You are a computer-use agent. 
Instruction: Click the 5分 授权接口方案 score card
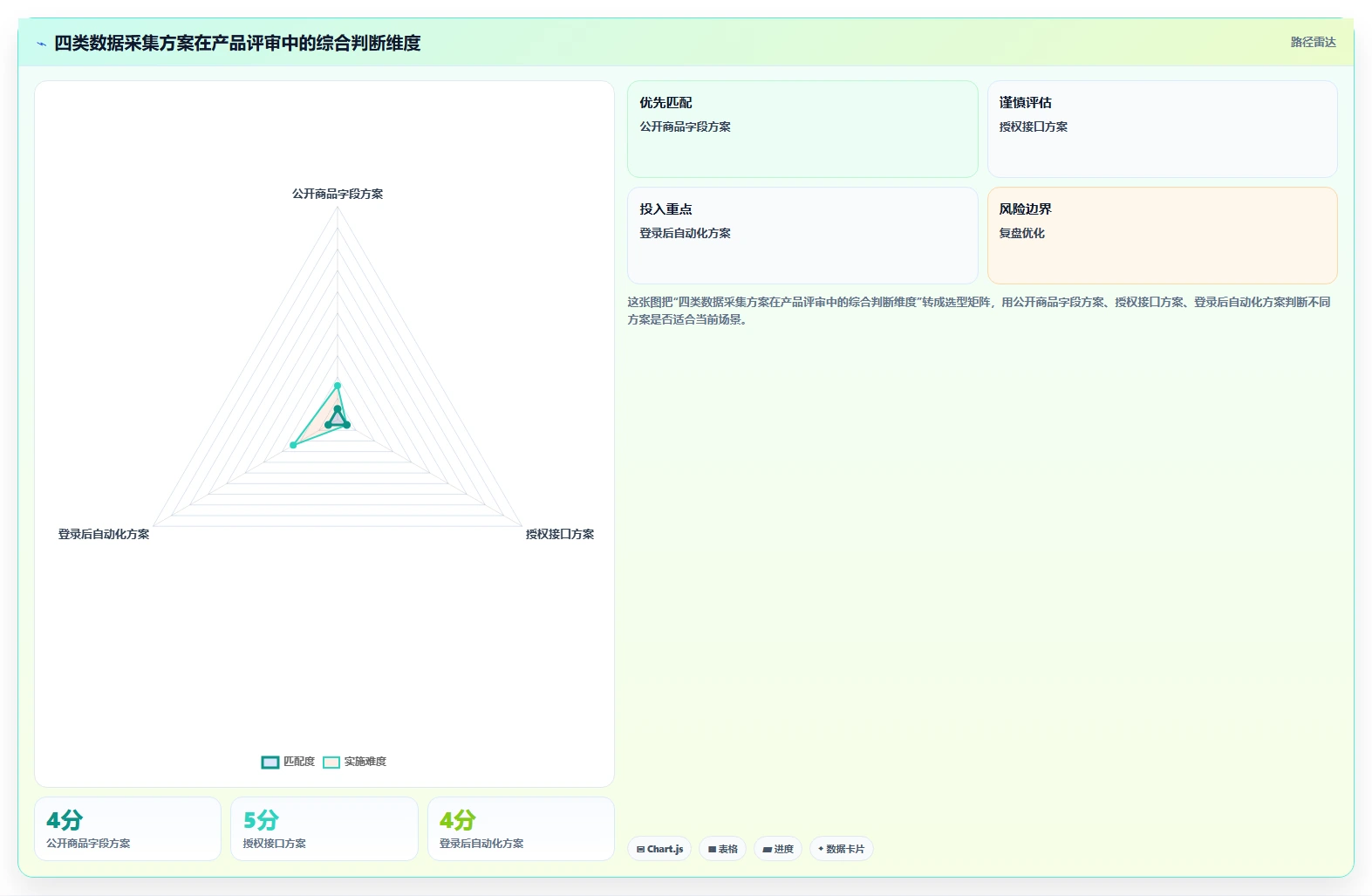click(324, 829)
